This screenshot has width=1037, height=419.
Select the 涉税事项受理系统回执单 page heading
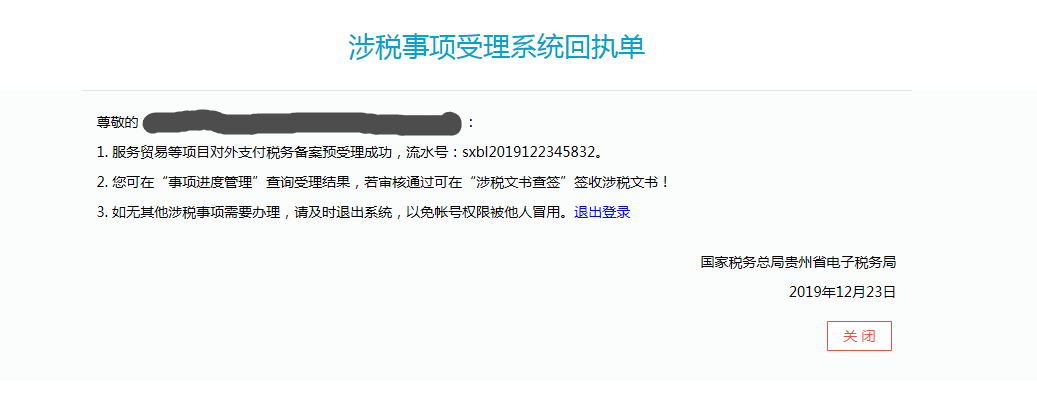coord(497,46)
